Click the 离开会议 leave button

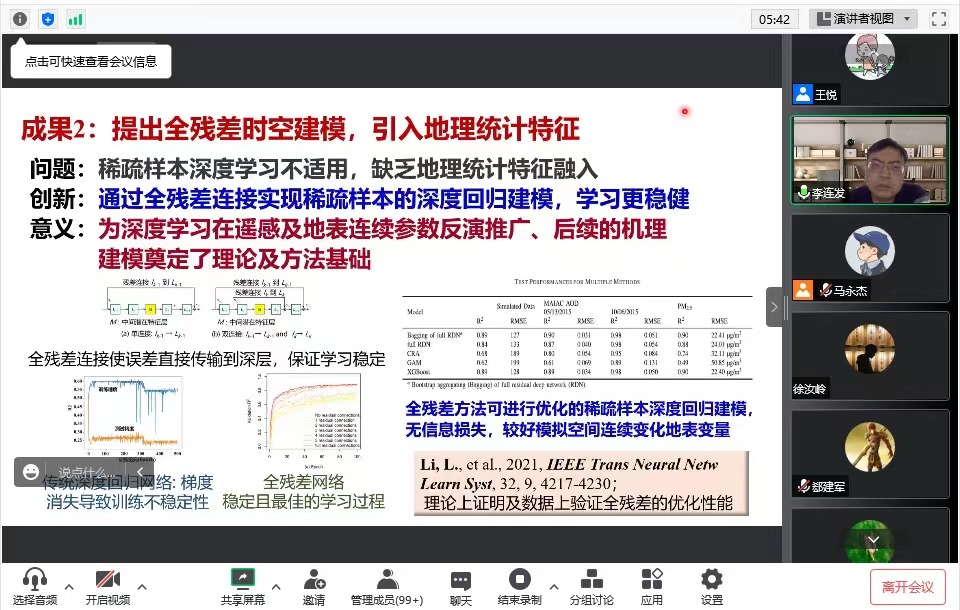[x=907, y=587]
